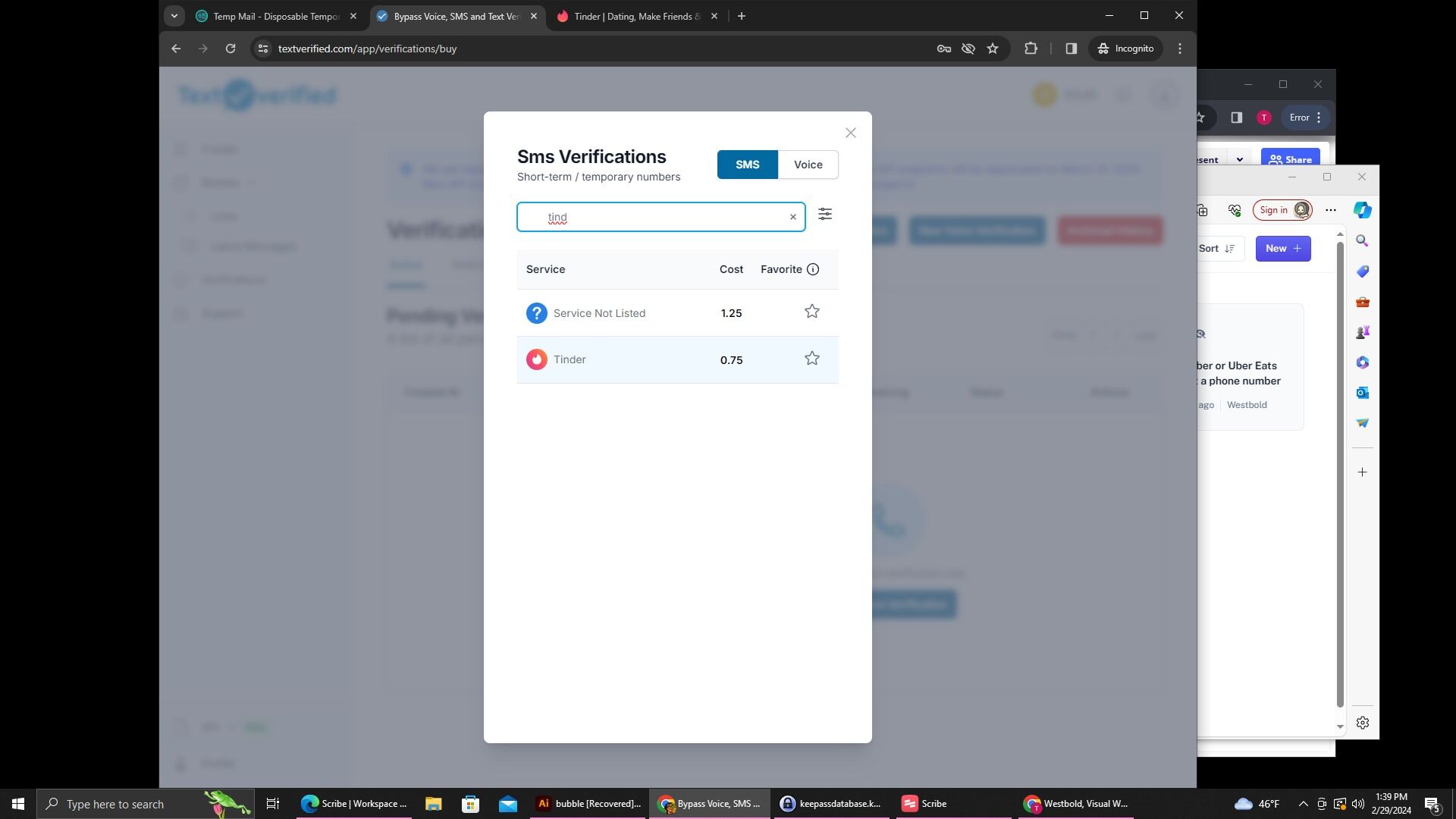
Task: Open the Windows Start menu
Action: (18, 804)
